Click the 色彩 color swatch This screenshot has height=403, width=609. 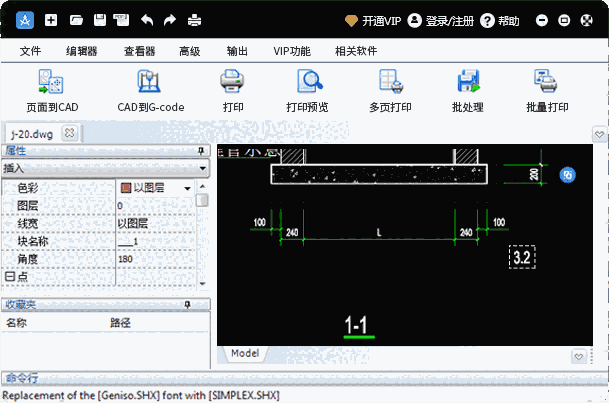126,188
